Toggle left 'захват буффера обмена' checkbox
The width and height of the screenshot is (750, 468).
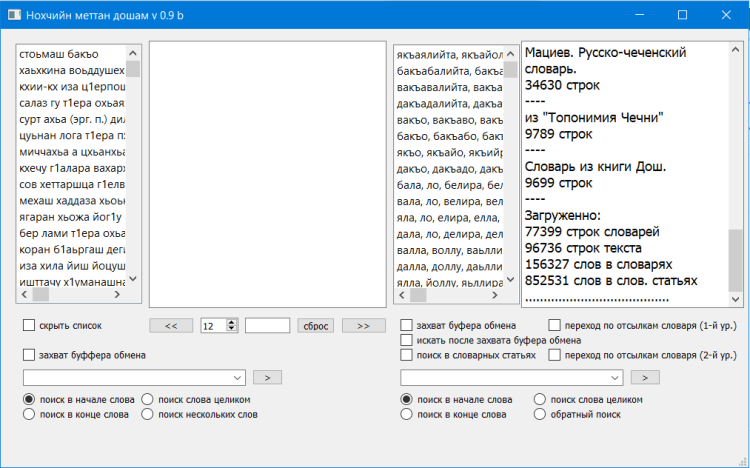[29, 355]
